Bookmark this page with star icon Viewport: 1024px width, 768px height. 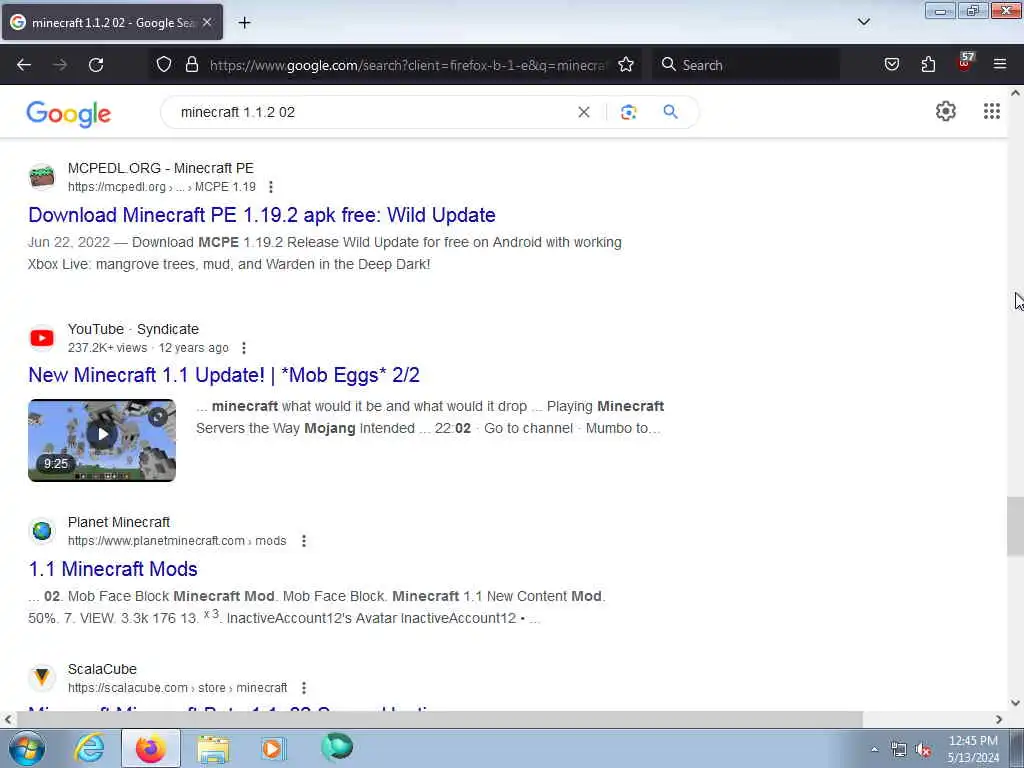click(x=626, y=64)
